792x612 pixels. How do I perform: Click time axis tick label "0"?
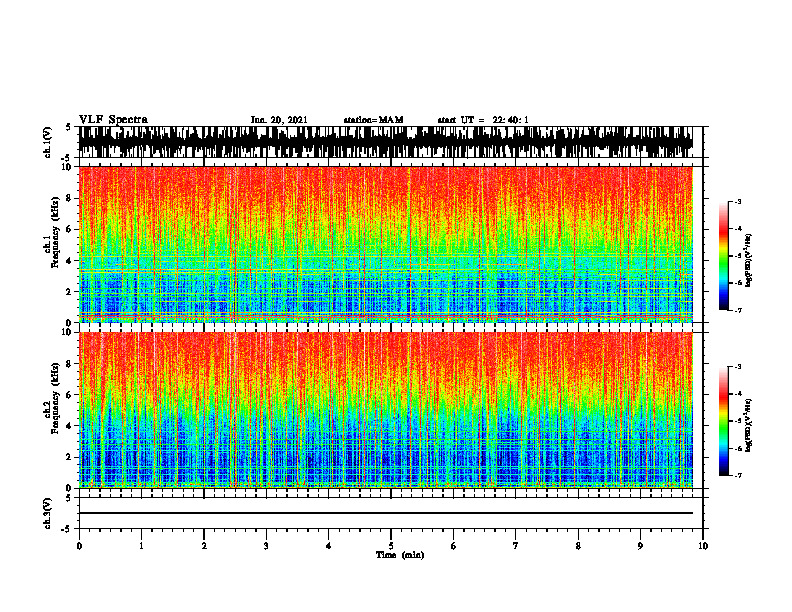79,546
